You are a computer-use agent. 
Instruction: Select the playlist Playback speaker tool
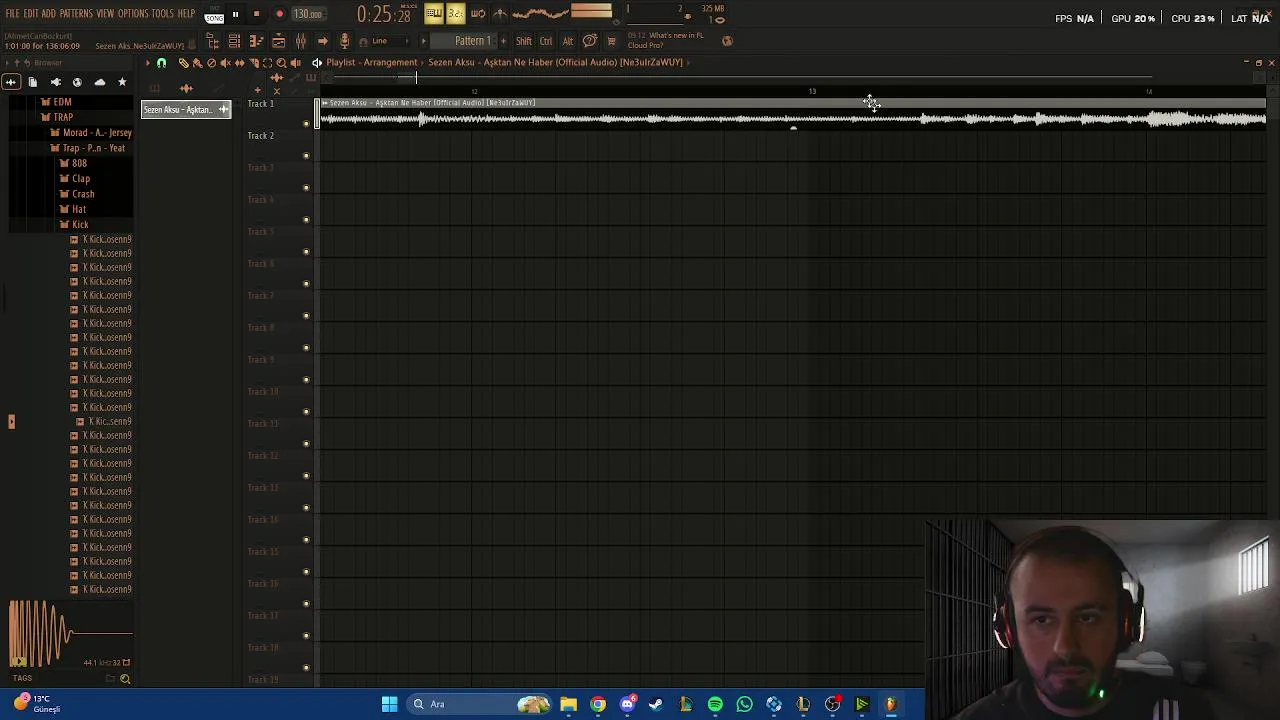pos(295,63)
